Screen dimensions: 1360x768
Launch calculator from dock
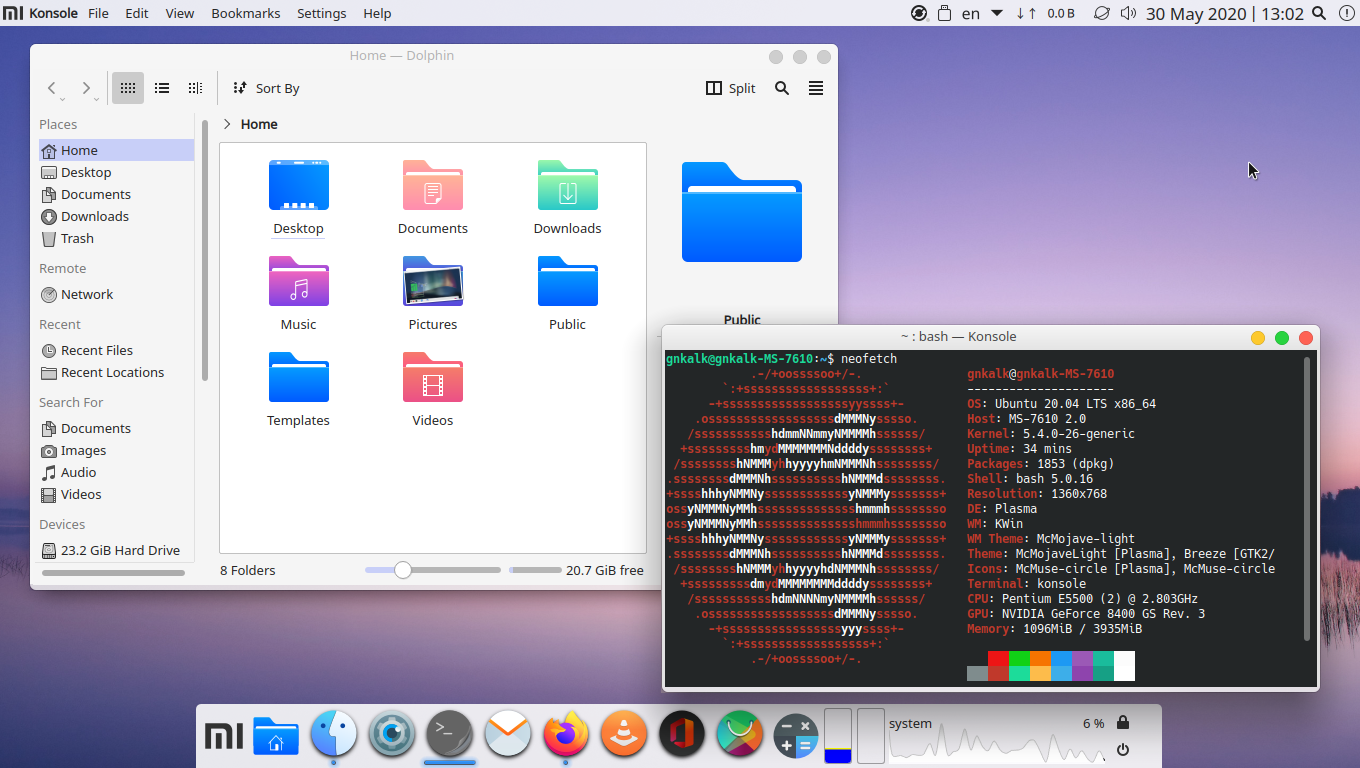coord(797,736)
